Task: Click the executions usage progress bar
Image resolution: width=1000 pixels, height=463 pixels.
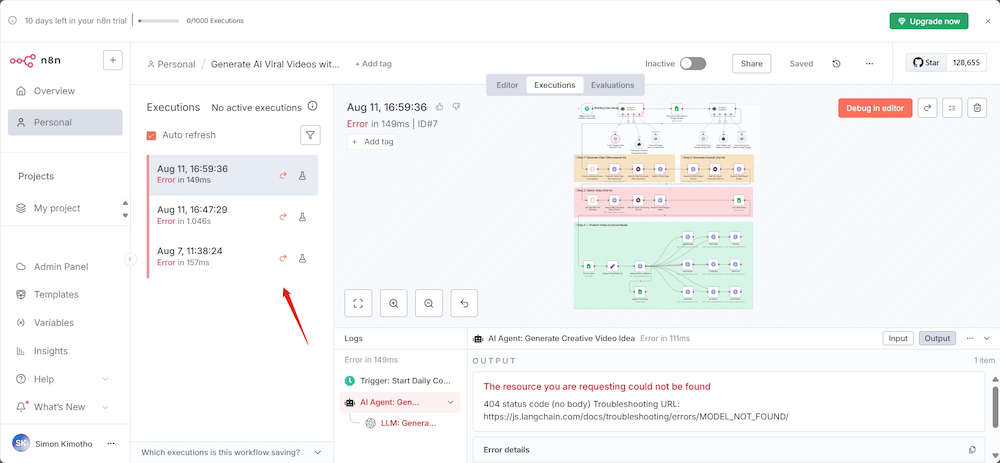Action: pyautogui.click(x=159, y=20)
